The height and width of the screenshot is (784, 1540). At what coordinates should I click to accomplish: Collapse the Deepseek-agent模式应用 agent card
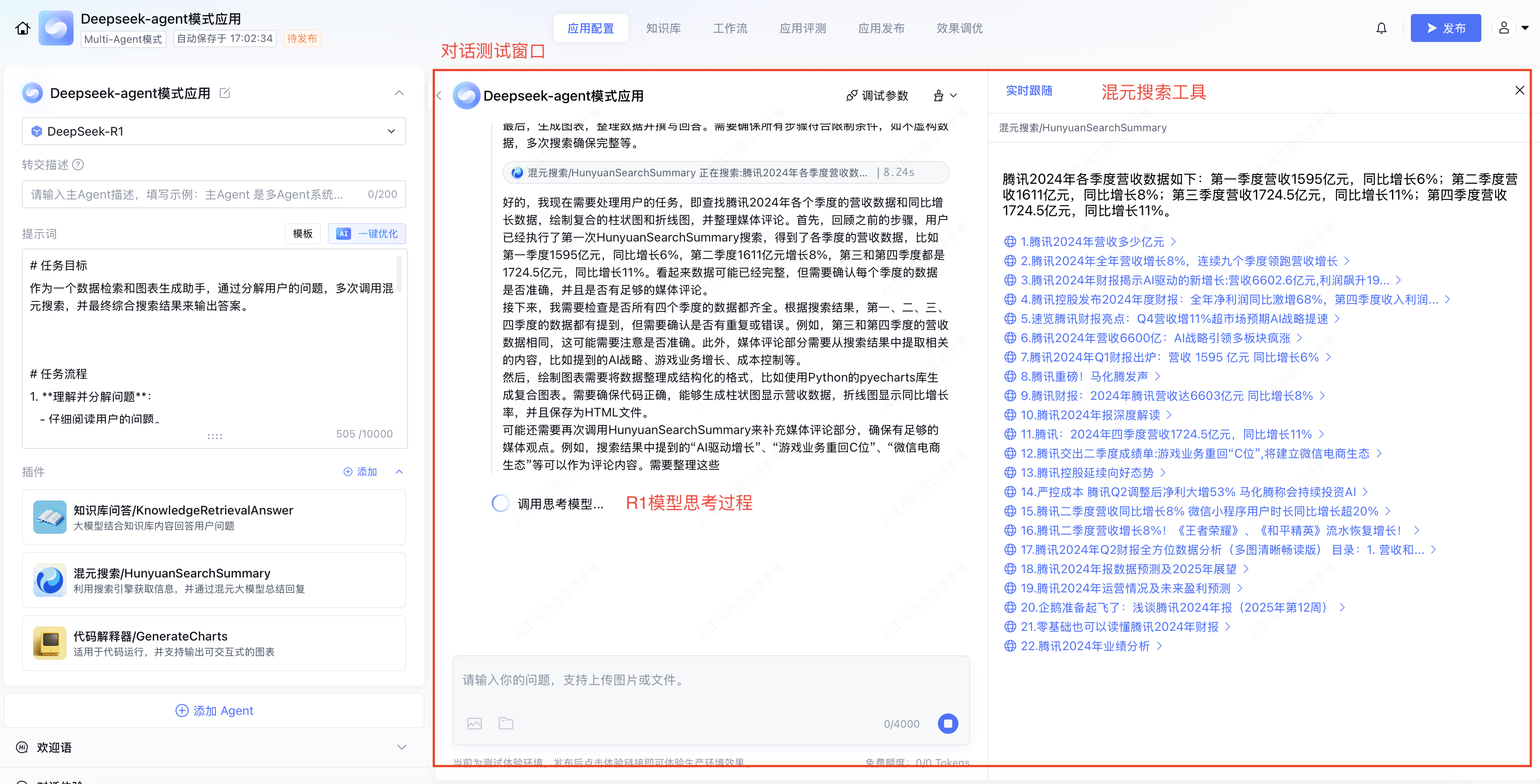click(399, 93)
